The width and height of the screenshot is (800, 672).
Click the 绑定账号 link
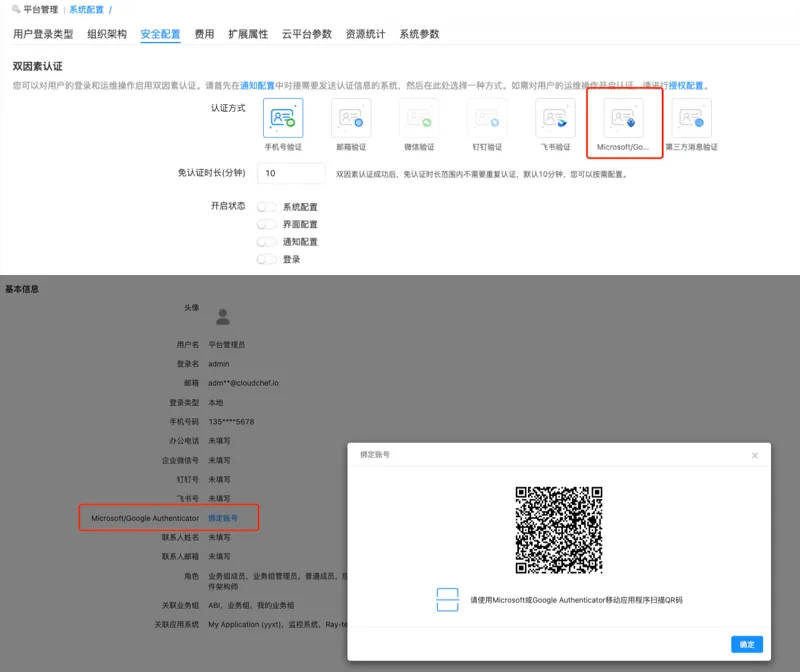coord(223,518)
